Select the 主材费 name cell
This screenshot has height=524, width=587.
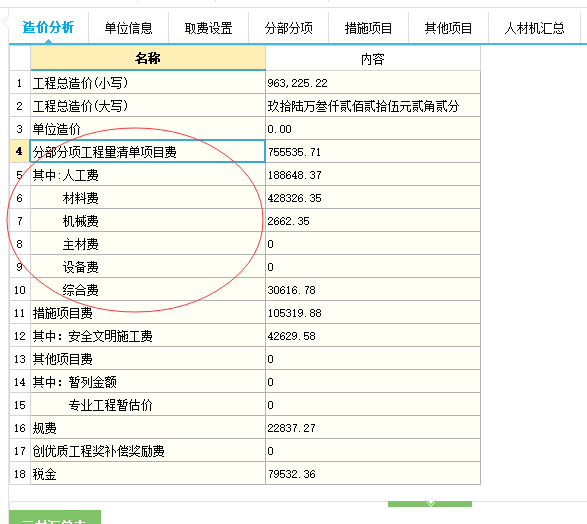[148, 244]
